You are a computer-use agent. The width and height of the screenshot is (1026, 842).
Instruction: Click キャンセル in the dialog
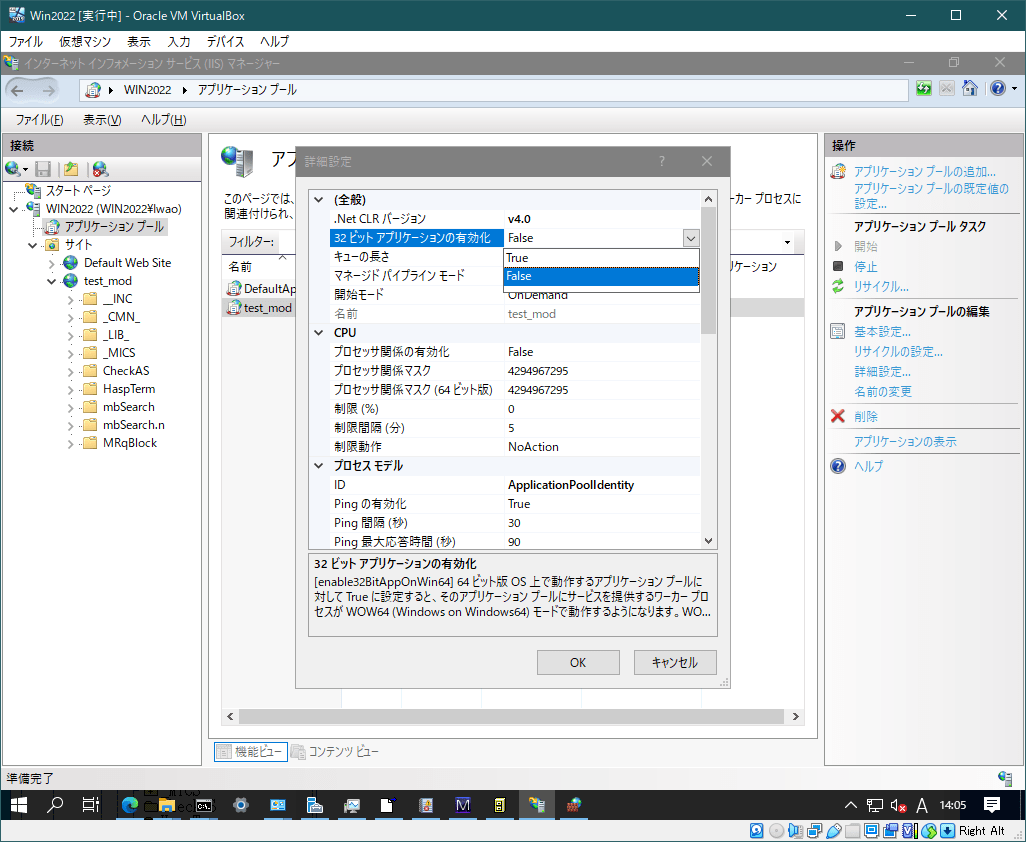tap(675, 662)
